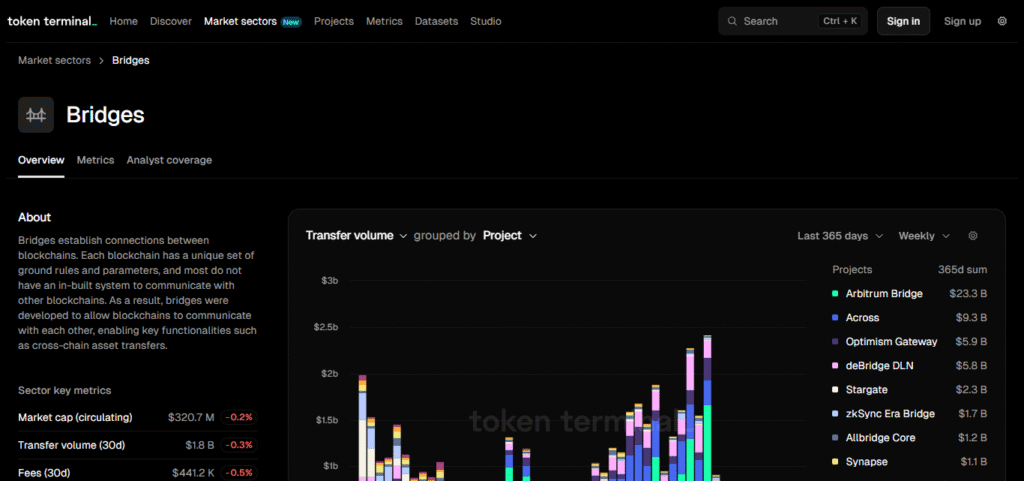Select Across in the projects legend
Image resolution: width=1024 pixels, height=481 pixels.
pos(862,318)
